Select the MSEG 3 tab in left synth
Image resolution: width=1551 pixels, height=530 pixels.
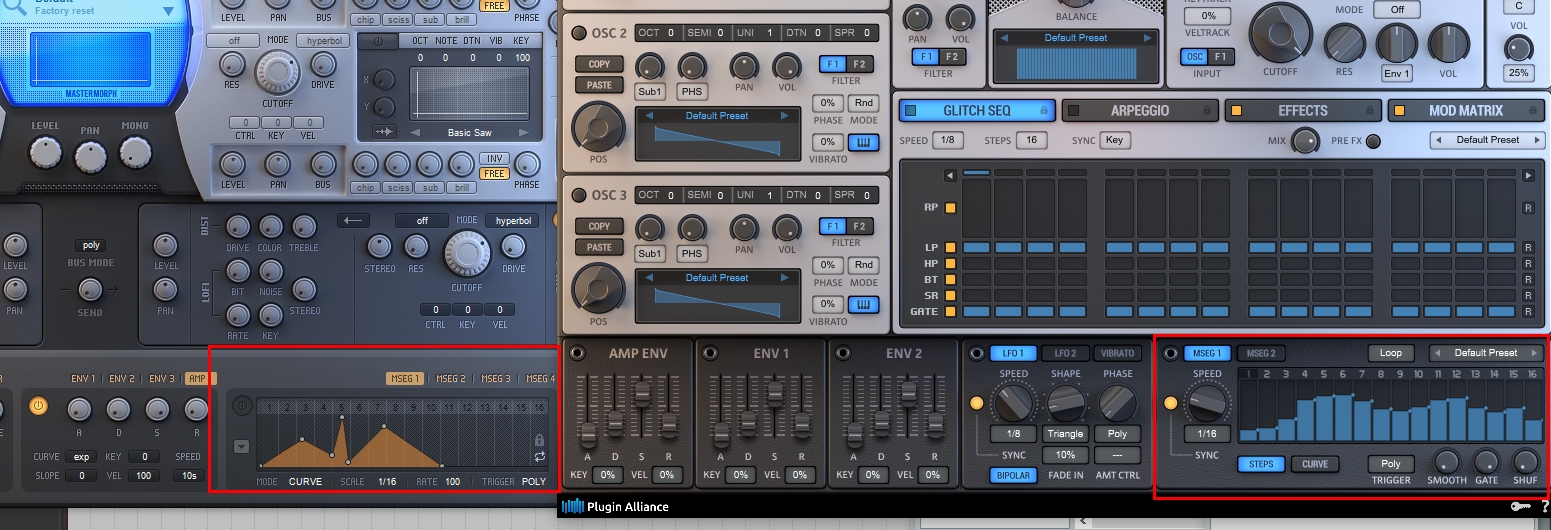click(495, 379)
